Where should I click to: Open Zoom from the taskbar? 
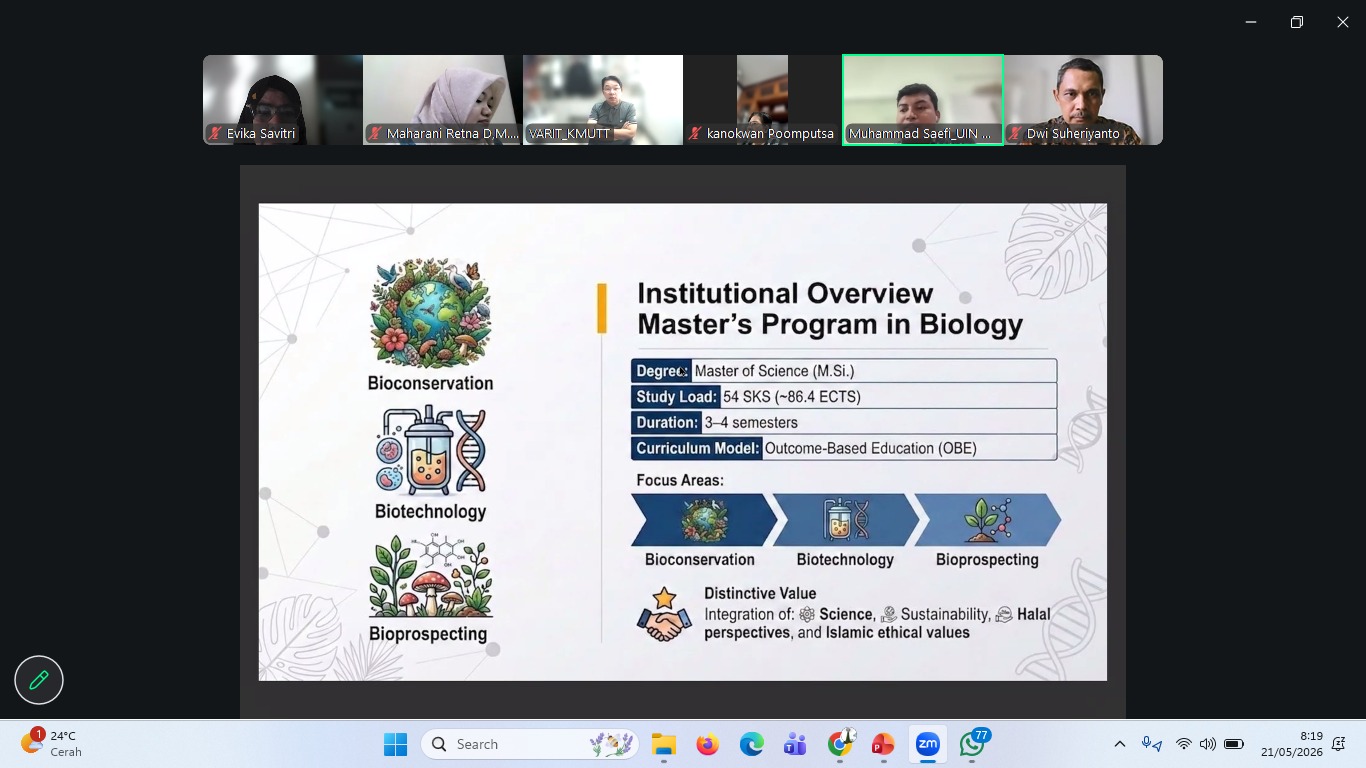tap(927, 744)
